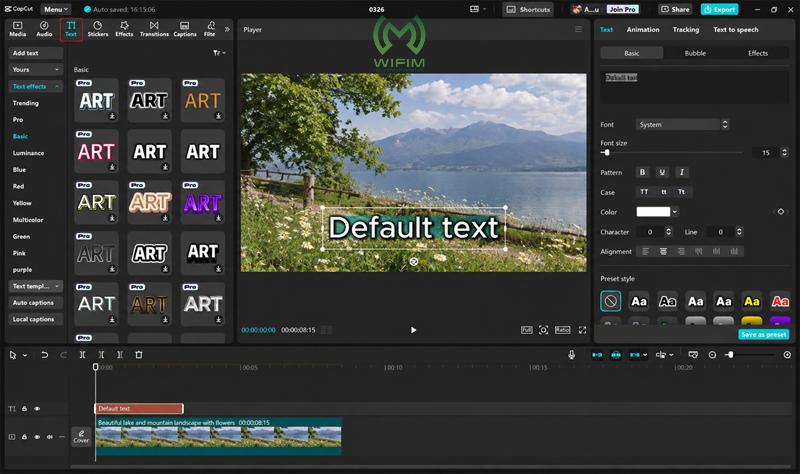Click the white text Color swatch
The width and height of the screenshot is (800, 474).
[653, 212]
